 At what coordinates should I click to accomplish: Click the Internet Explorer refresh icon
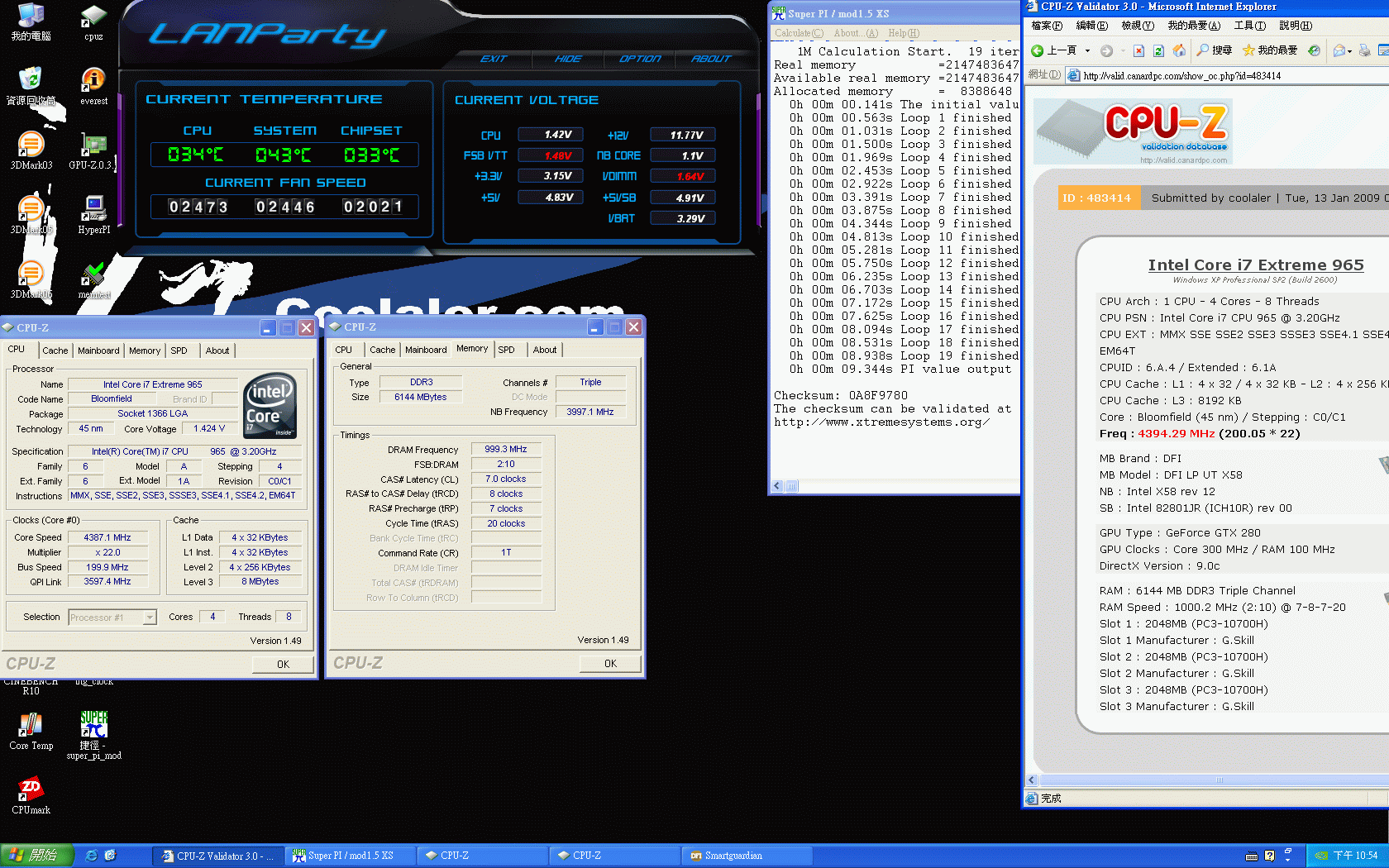click(x=1158, y=50)
